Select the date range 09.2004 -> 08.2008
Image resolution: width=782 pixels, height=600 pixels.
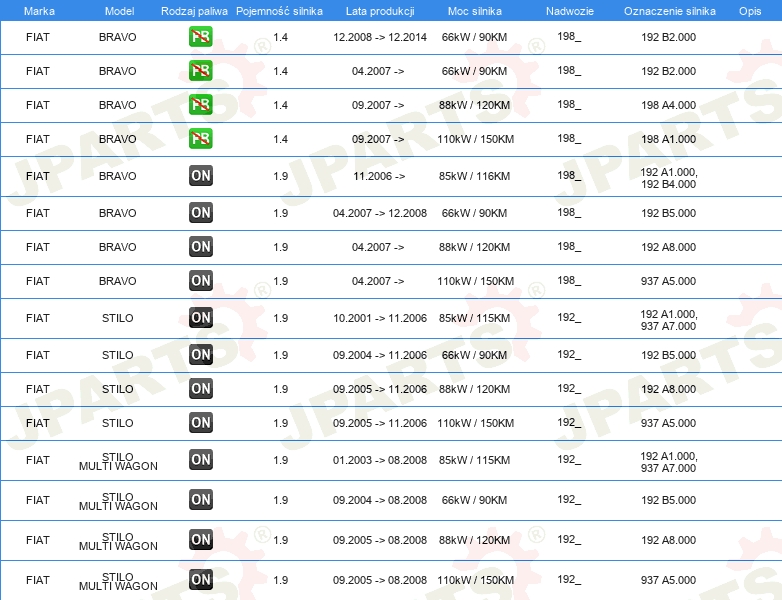pyautogui.click(x=380, y=500)
